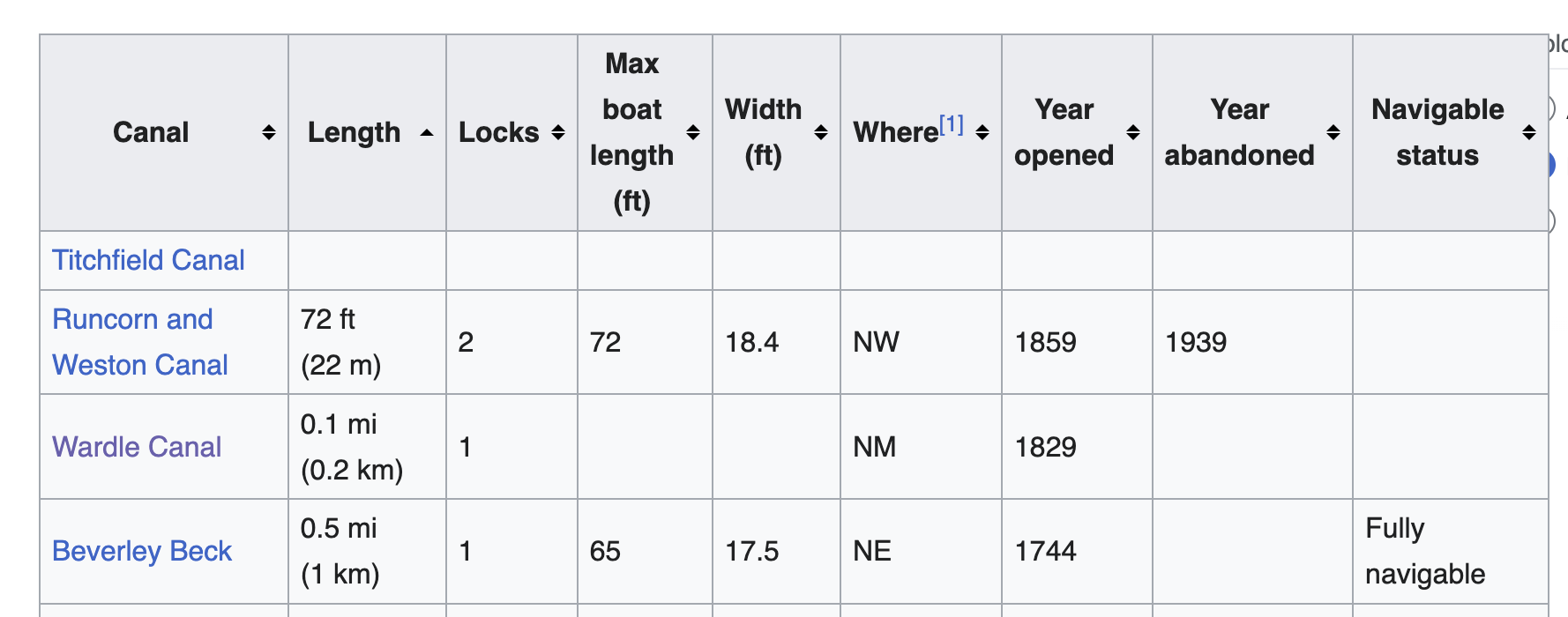Sort by Locks using its arrow icon
The height and width of the screenshot is (617, 1568).
(558, 133)
